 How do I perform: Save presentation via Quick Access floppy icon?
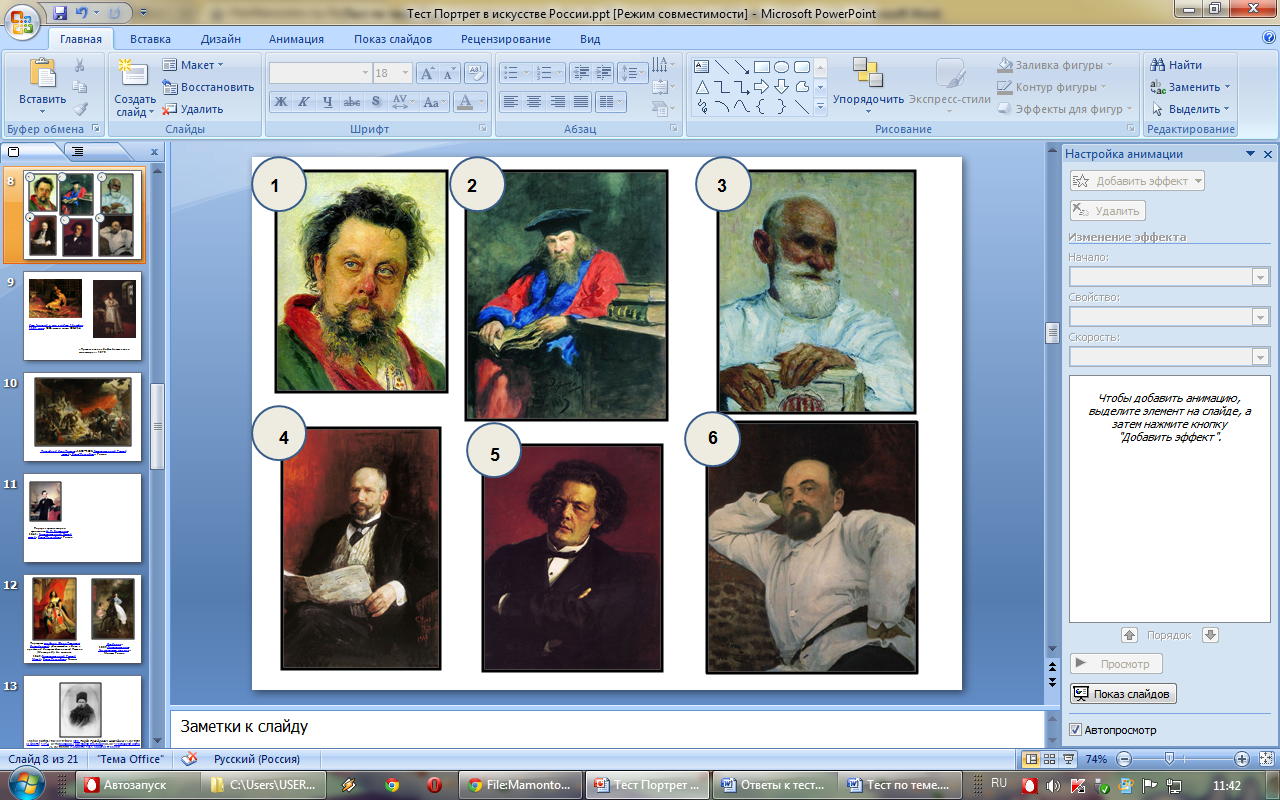60,14
